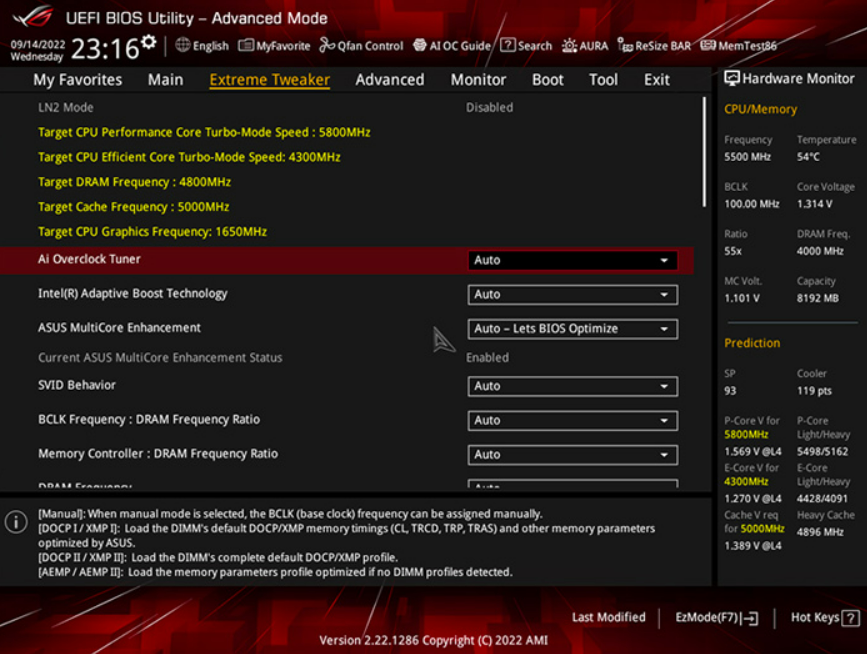
Task: Open the settings gear next to clock
Action: click(148, 42)
